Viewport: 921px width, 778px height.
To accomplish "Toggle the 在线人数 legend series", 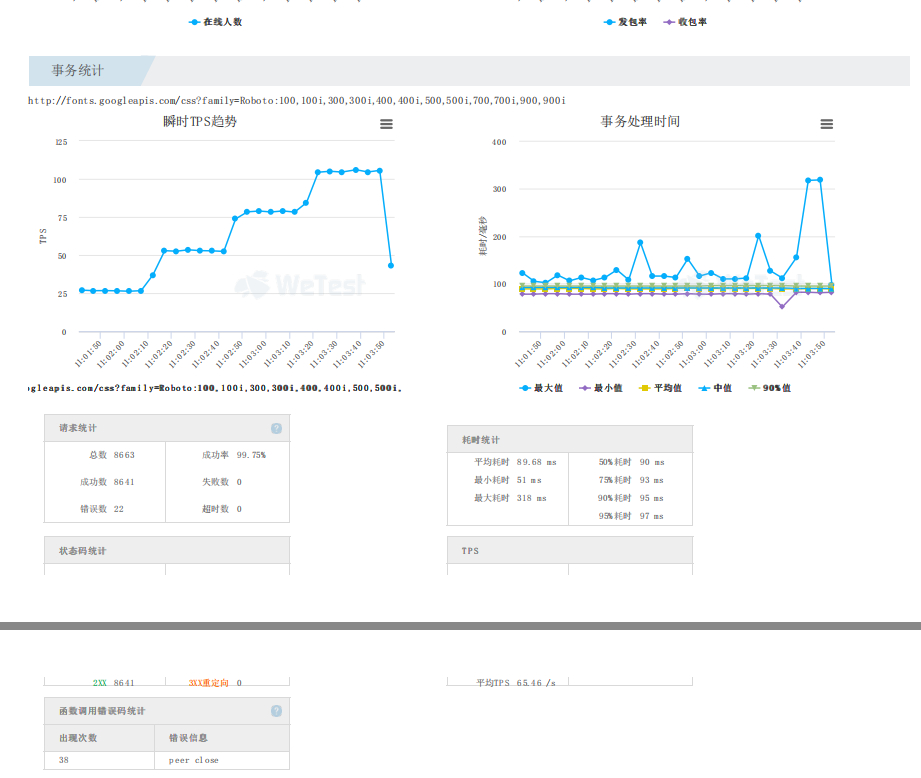I will (x=215, y=22).
